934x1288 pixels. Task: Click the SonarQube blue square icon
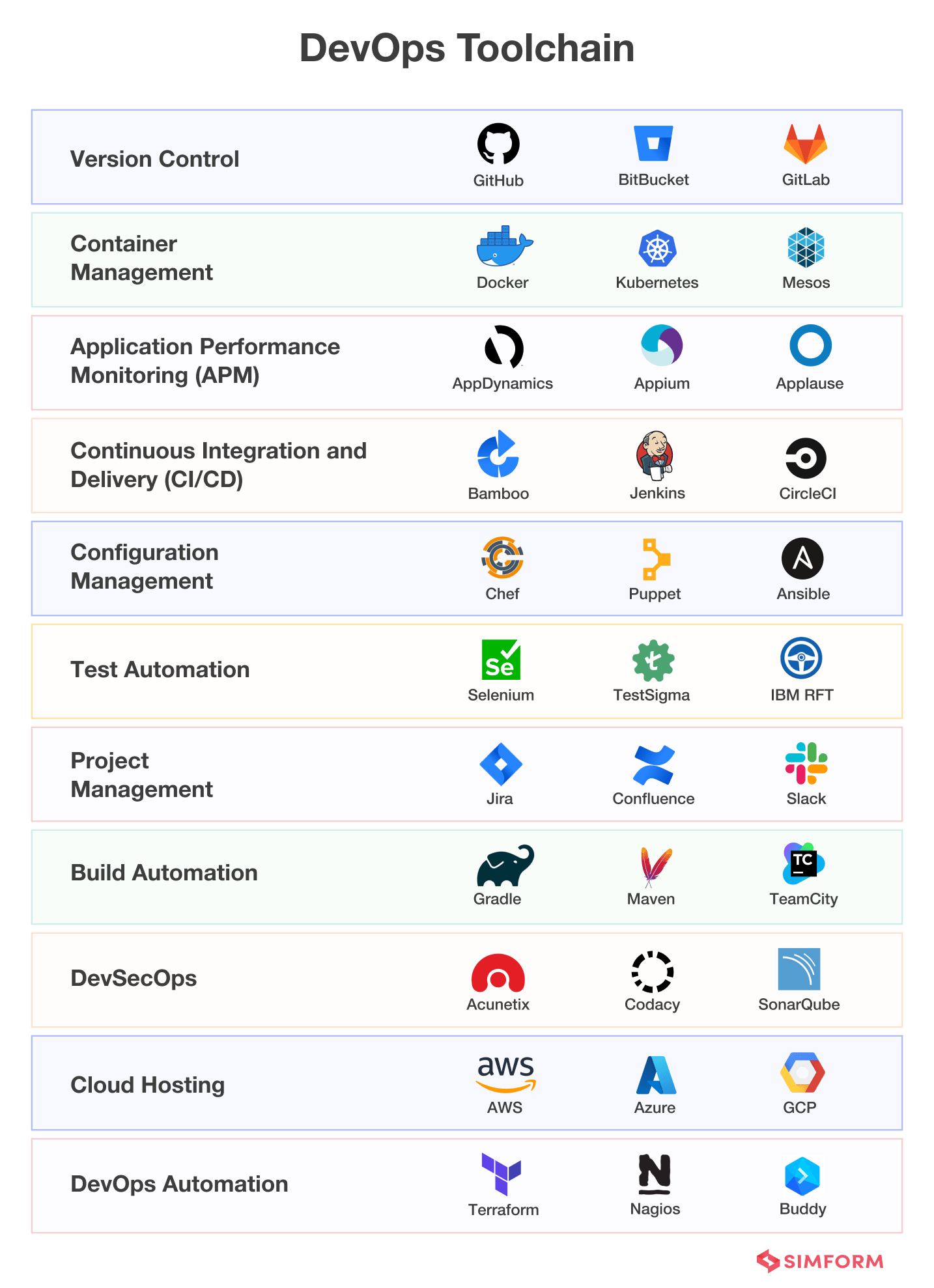coord(799,969)
